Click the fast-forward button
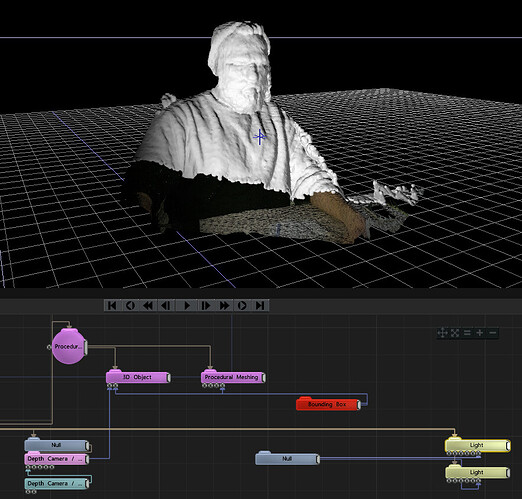The image size is (522, 499). (224, 305)
